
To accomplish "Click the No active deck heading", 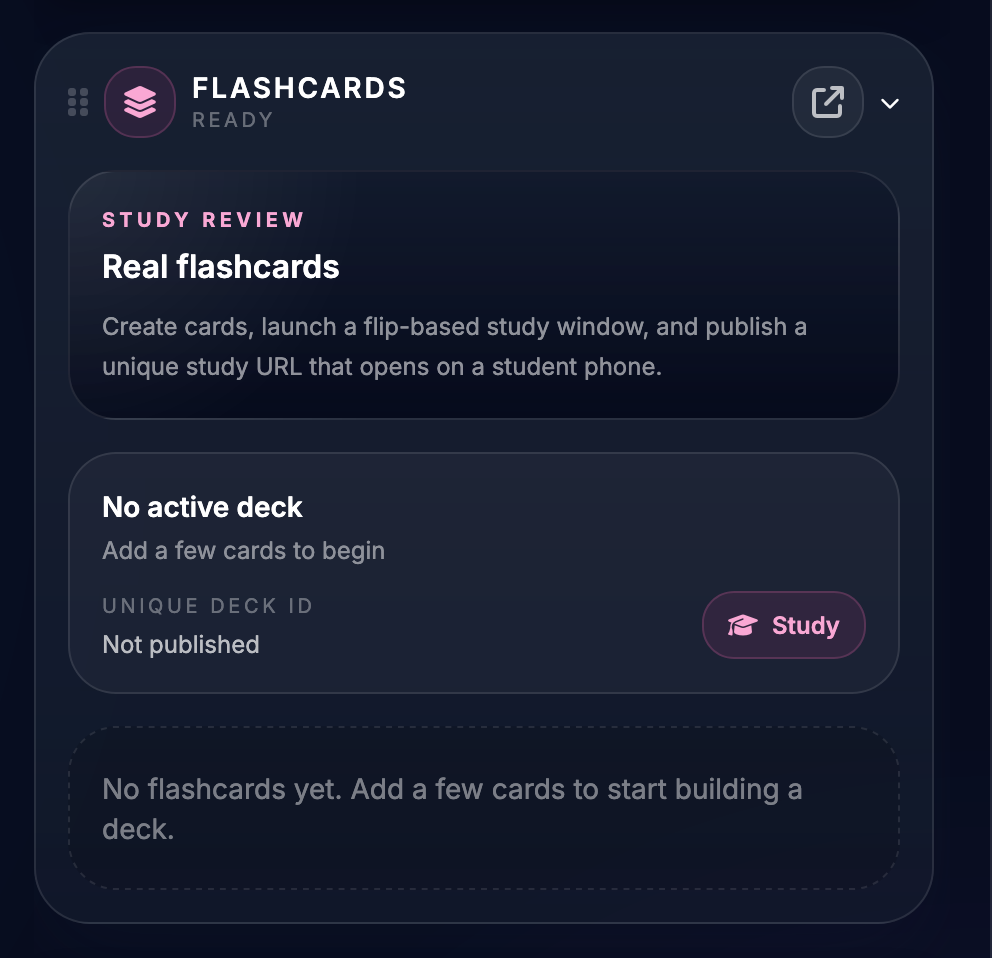I will point(201,507).
